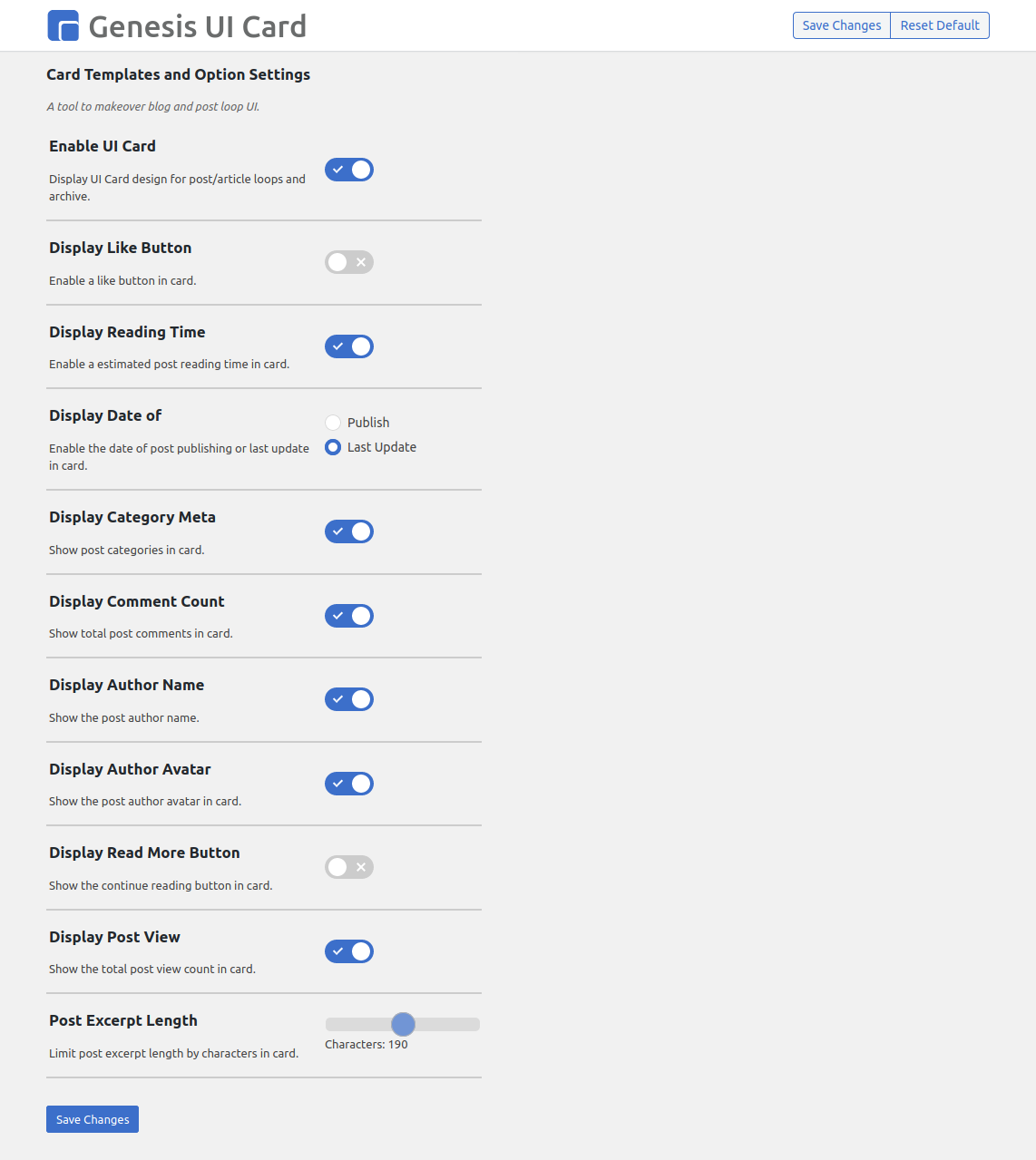Click the Genesis UI Card title text
1036x1160 pixels.
tap(198, 26)
